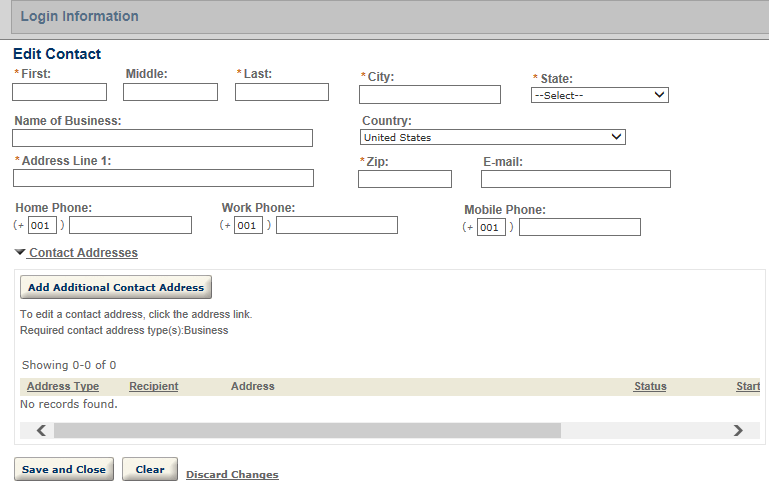
Task: Sort by the Address Type column
Action: tap(63, 386)
